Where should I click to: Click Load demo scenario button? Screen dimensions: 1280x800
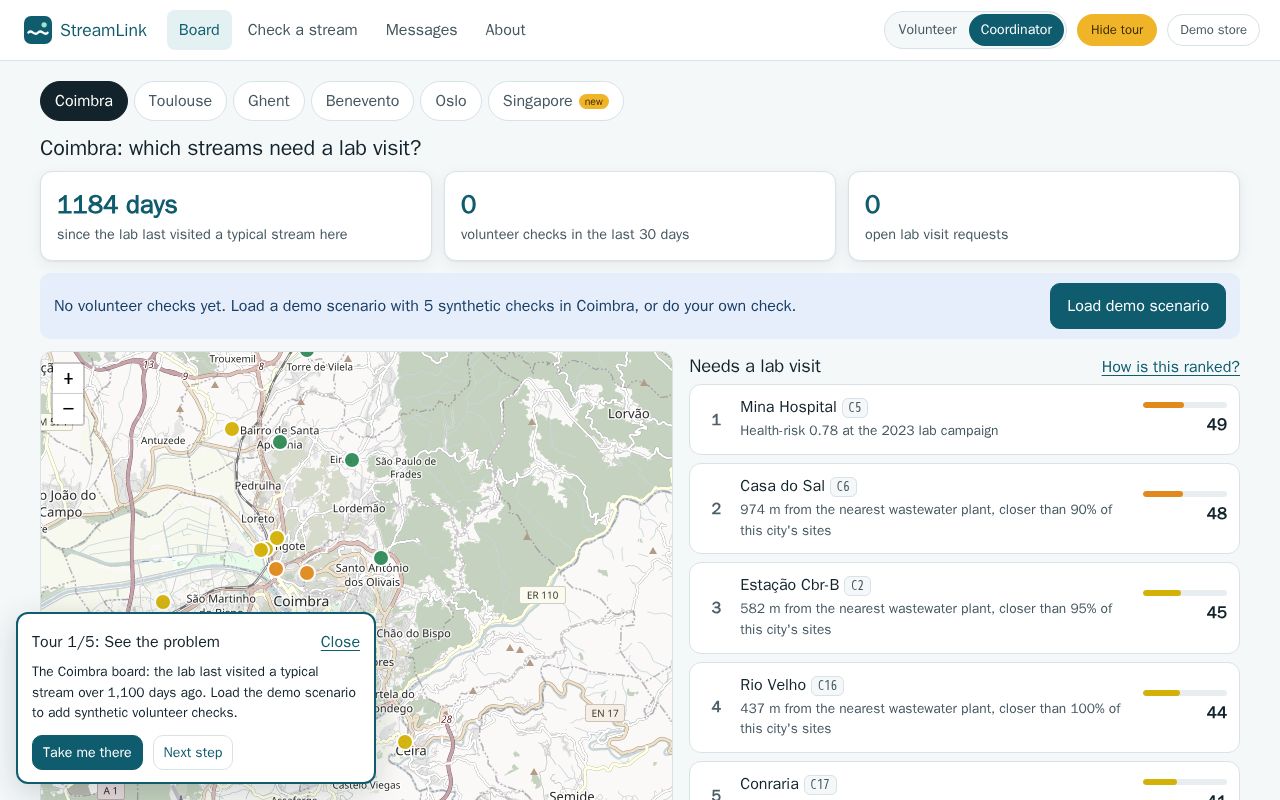(1138, 306)
